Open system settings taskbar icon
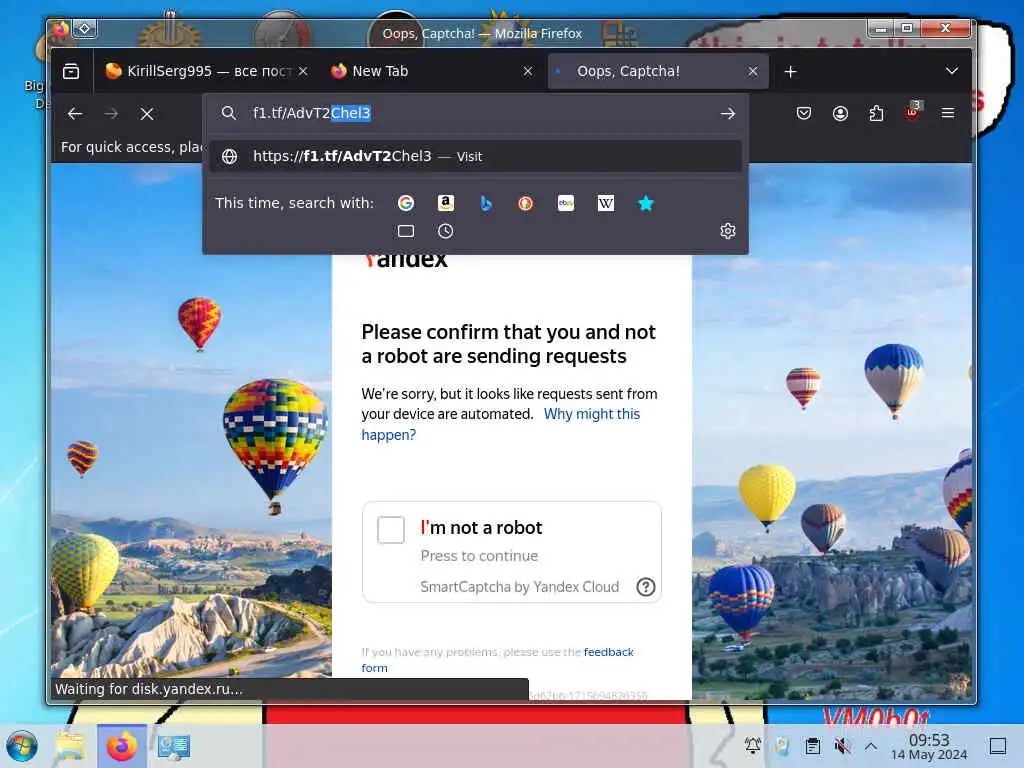The image size is (1024, 768). tap(174, 746)
